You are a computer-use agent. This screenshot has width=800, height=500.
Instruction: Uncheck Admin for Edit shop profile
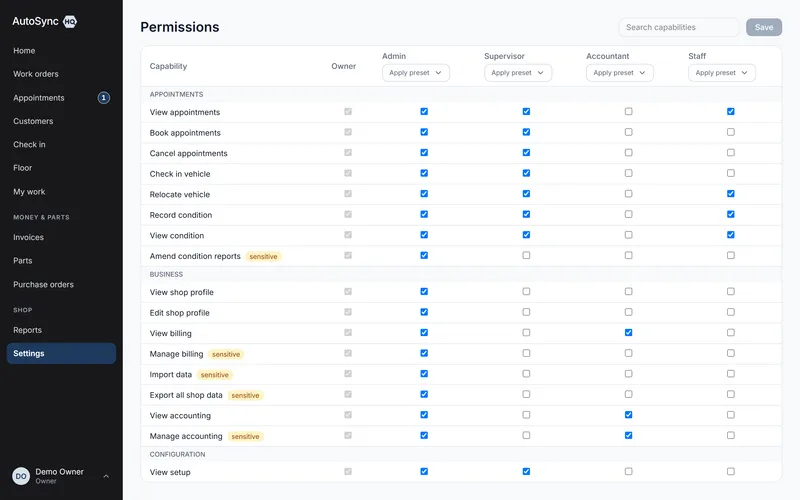point(424,312)
